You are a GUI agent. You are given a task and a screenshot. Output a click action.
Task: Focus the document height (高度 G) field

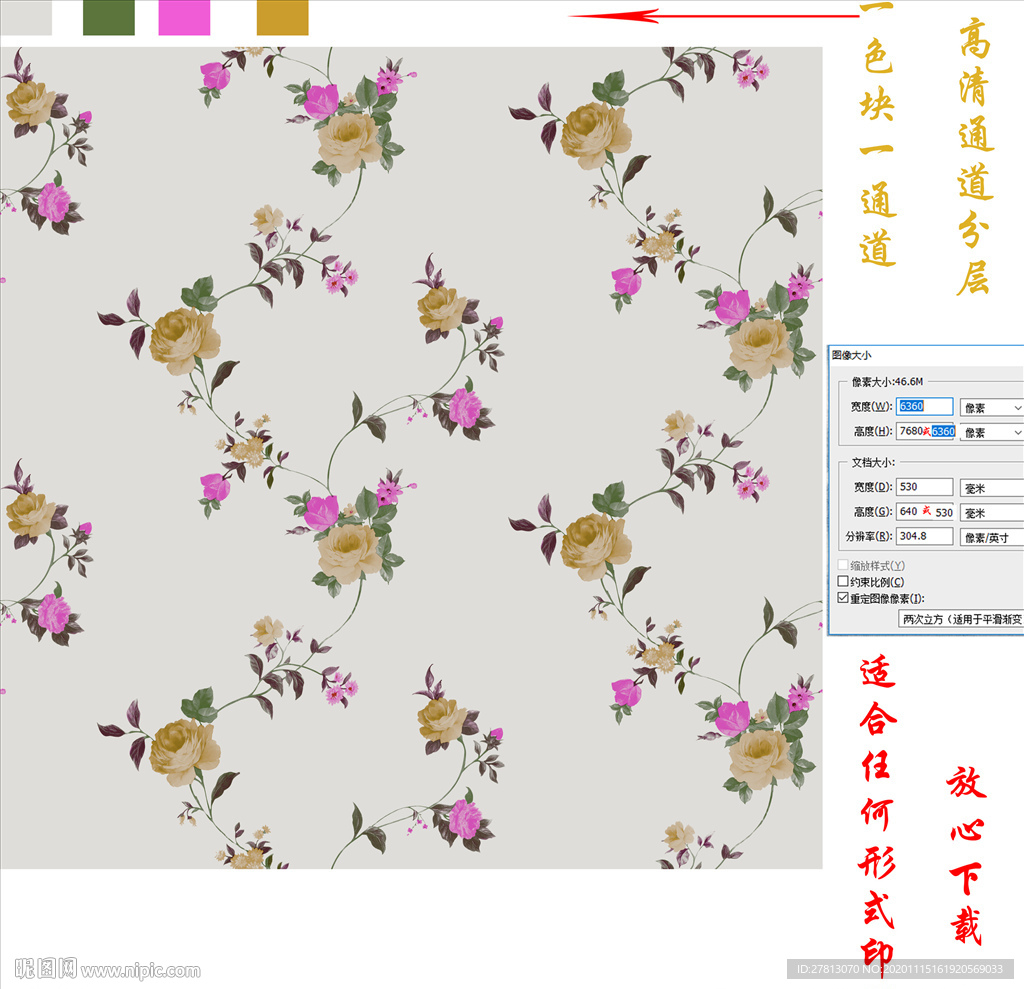coord(924,512)
